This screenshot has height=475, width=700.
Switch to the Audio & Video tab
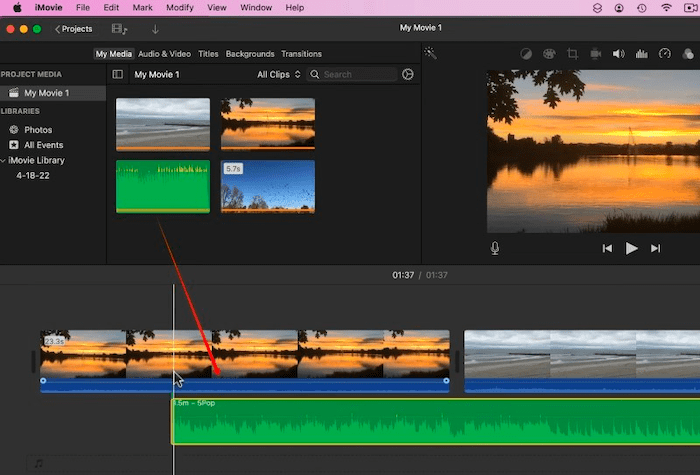coord(164,54)
